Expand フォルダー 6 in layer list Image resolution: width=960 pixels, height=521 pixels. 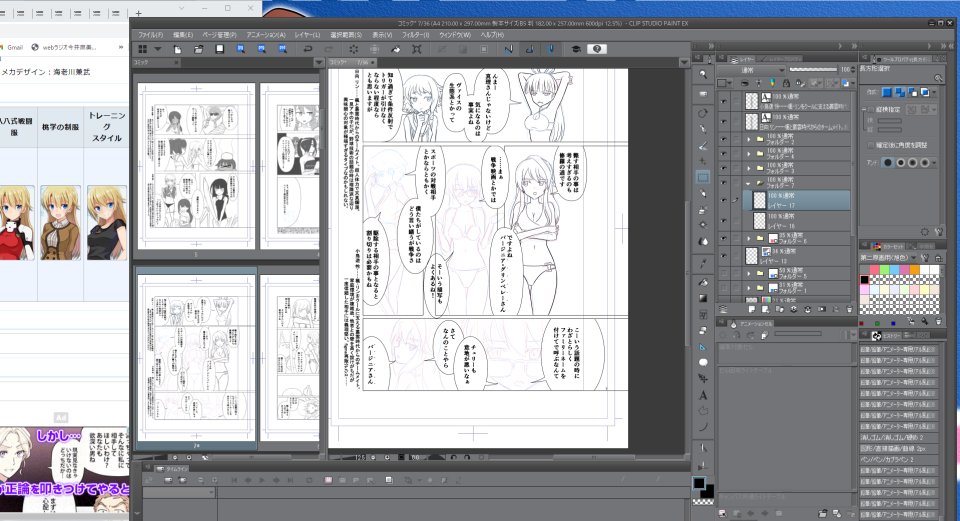click(x=748, y=238)
